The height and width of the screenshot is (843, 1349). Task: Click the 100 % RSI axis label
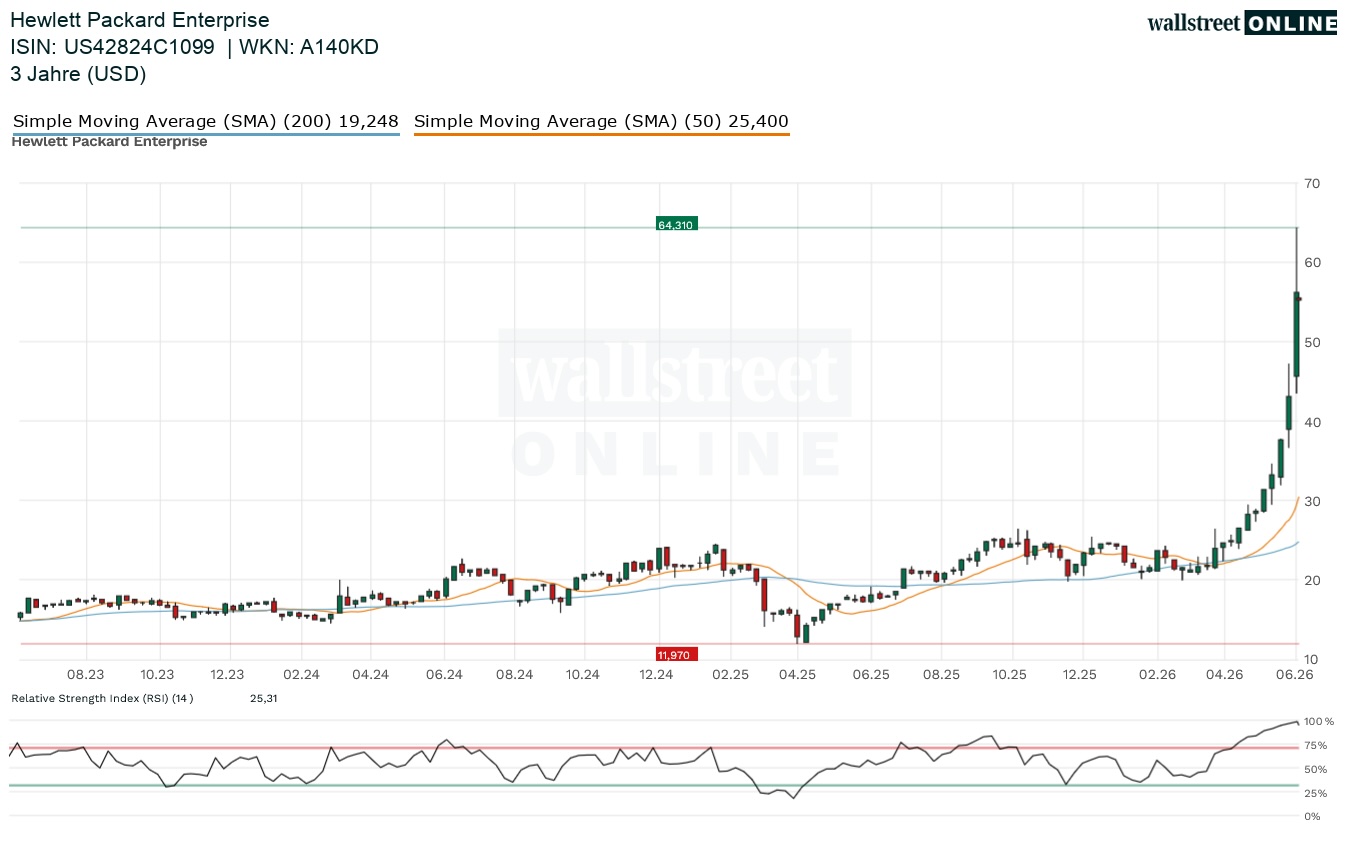coord(1319,721)
